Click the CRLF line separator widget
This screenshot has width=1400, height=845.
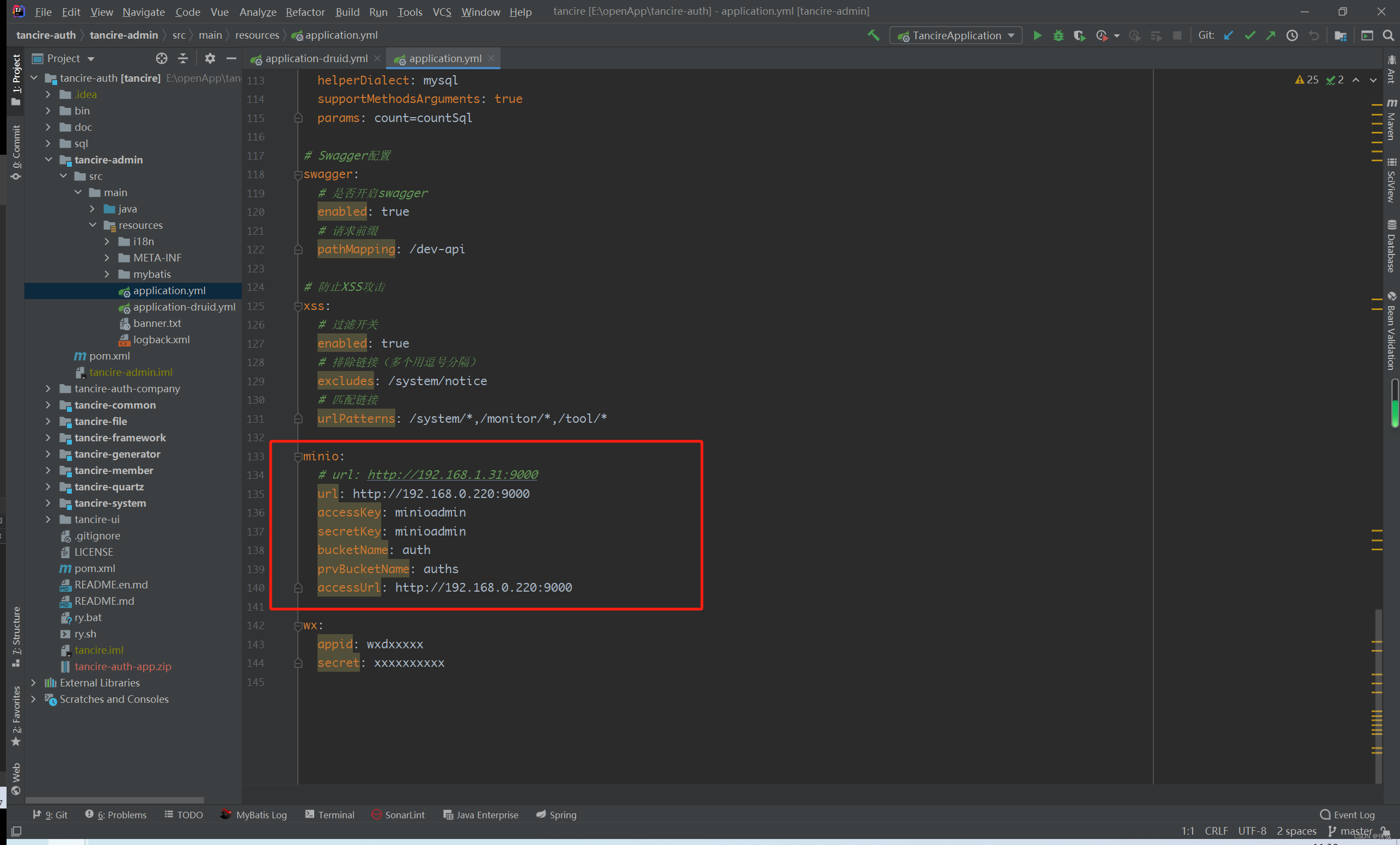click(1216, 831)
